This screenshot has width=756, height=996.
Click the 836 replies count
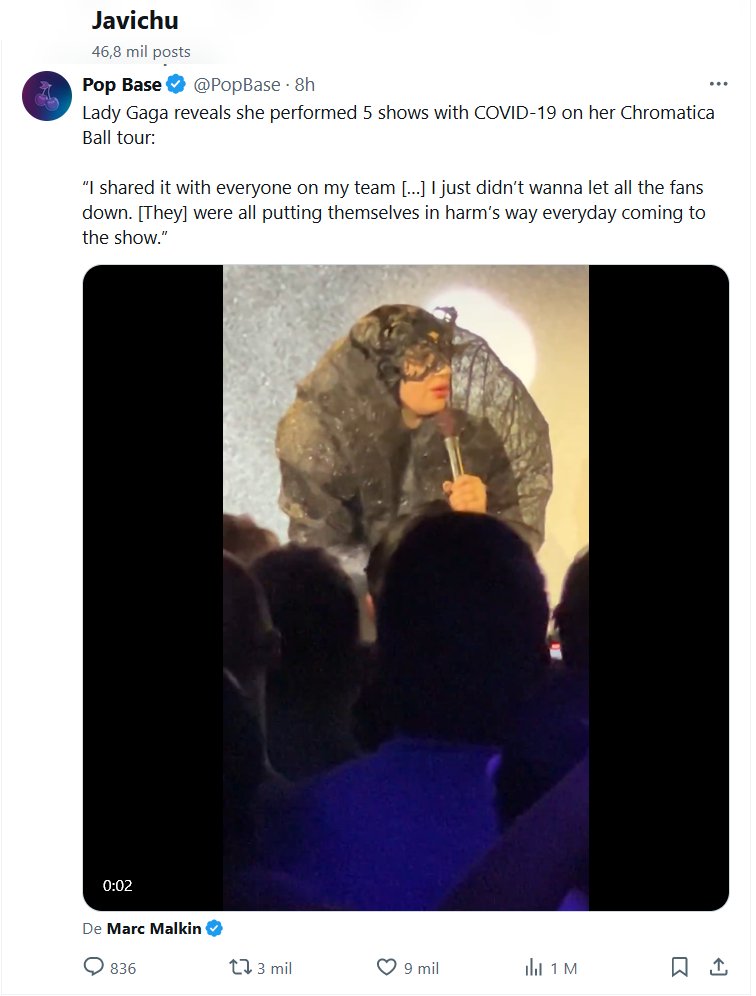pos(123,968)
